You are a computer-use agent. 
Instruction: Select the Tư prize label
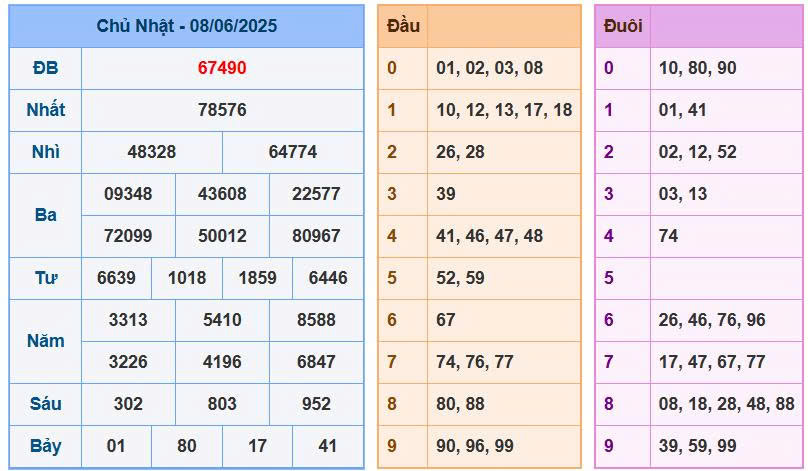pos(45,278)
